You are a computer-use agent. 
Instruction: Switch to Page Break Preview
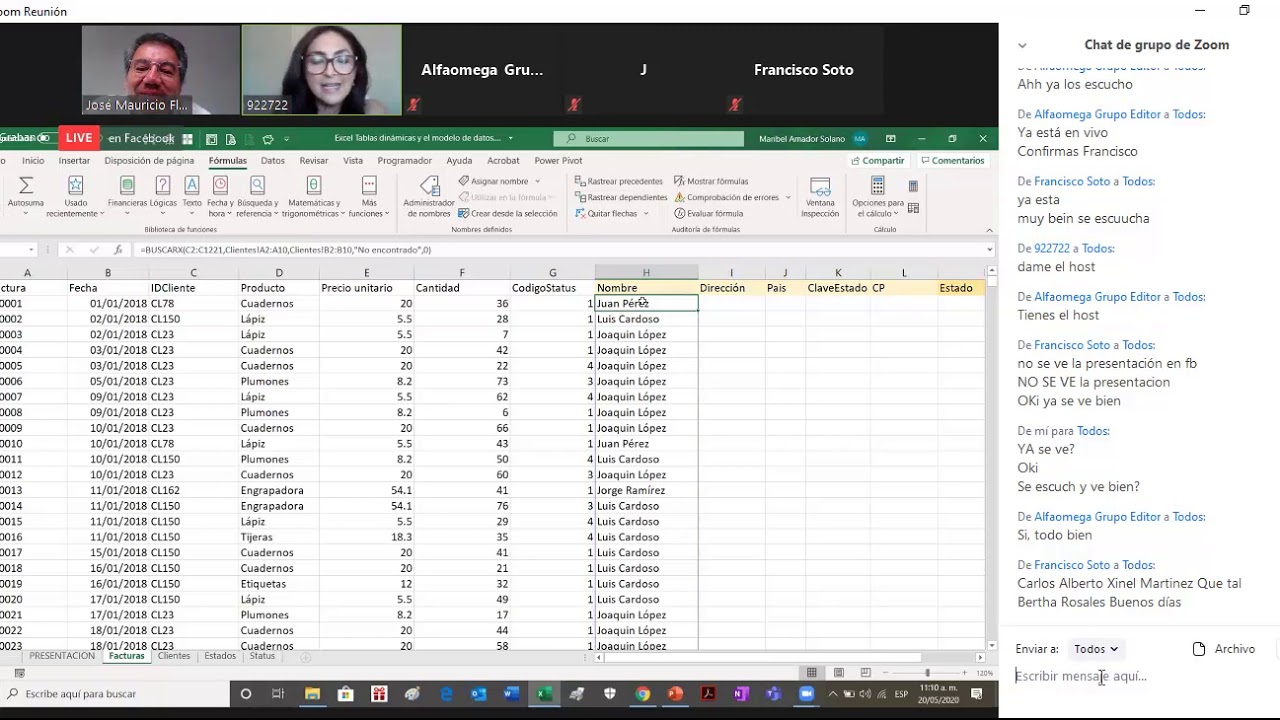pos(866,673)
